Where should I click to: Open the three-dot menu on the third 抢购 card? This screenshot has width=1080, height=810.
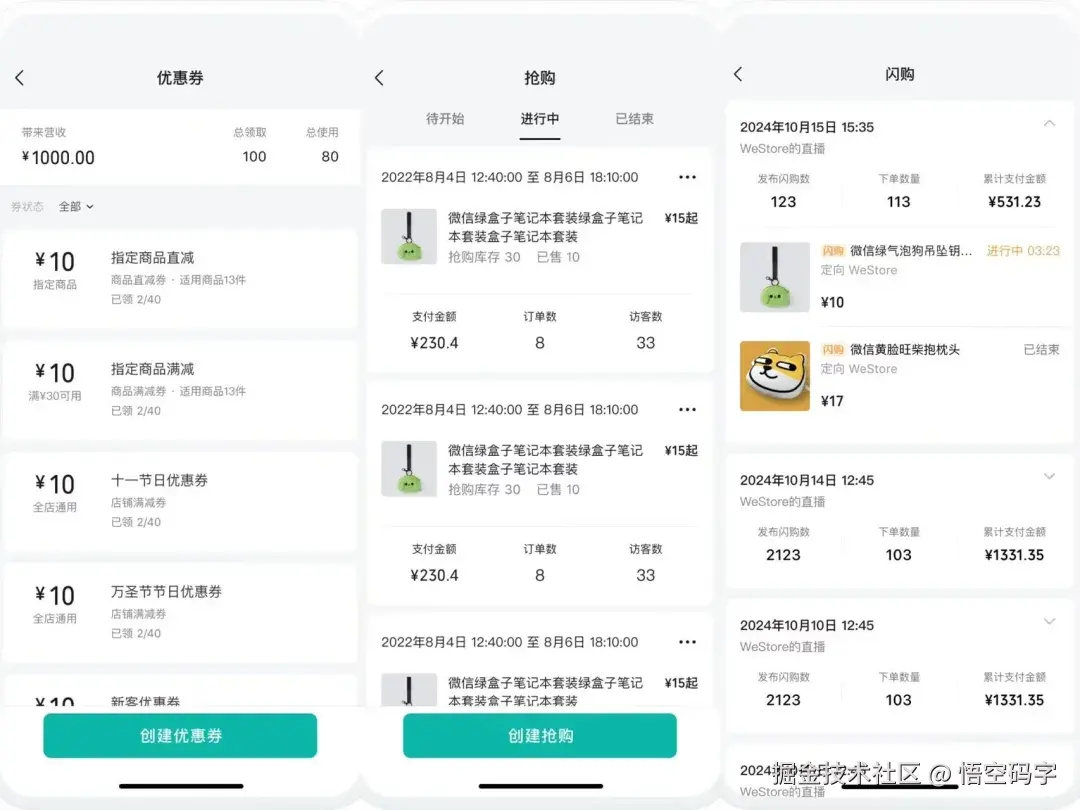[x=687, y=641]
